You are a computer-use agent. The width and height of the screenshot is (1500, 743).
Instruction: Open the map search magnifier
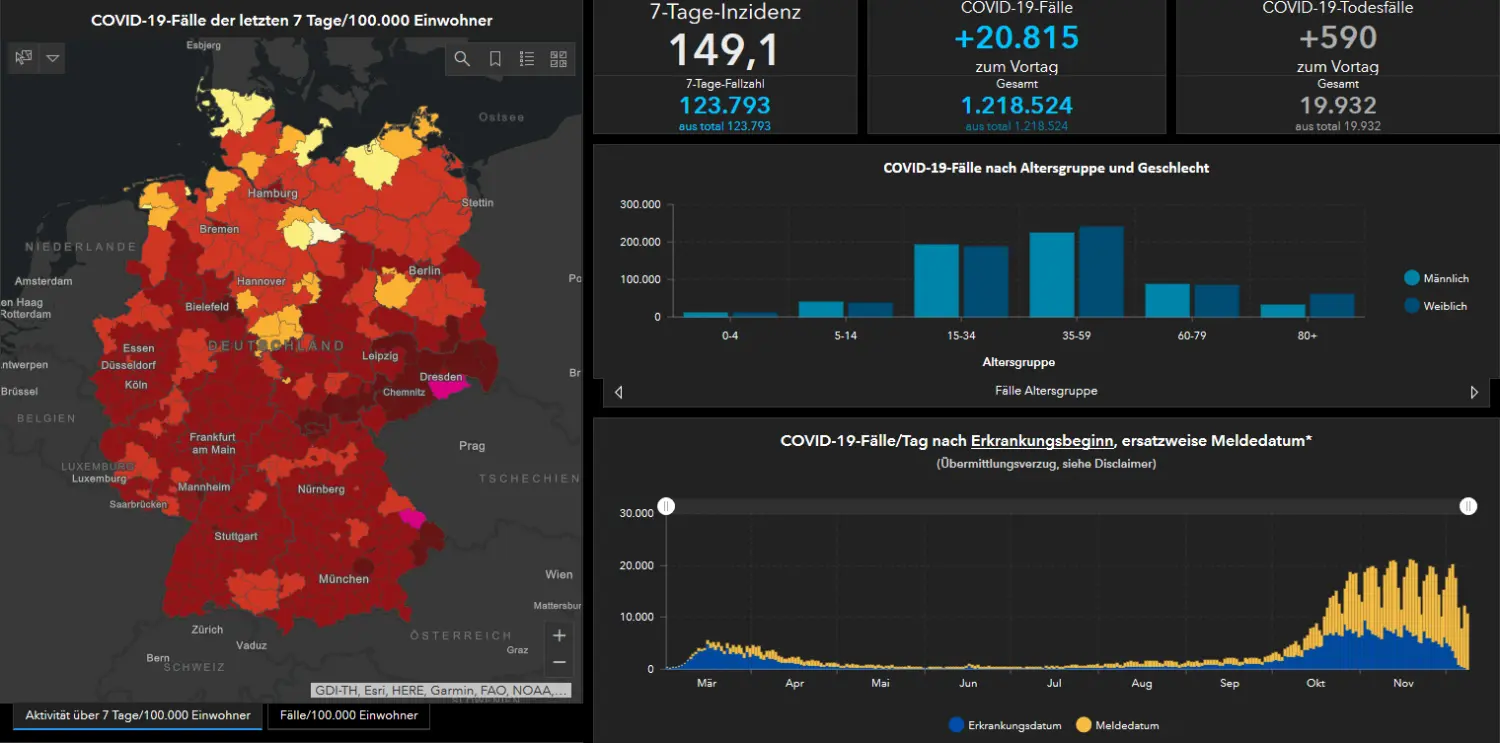coord(462,59)
